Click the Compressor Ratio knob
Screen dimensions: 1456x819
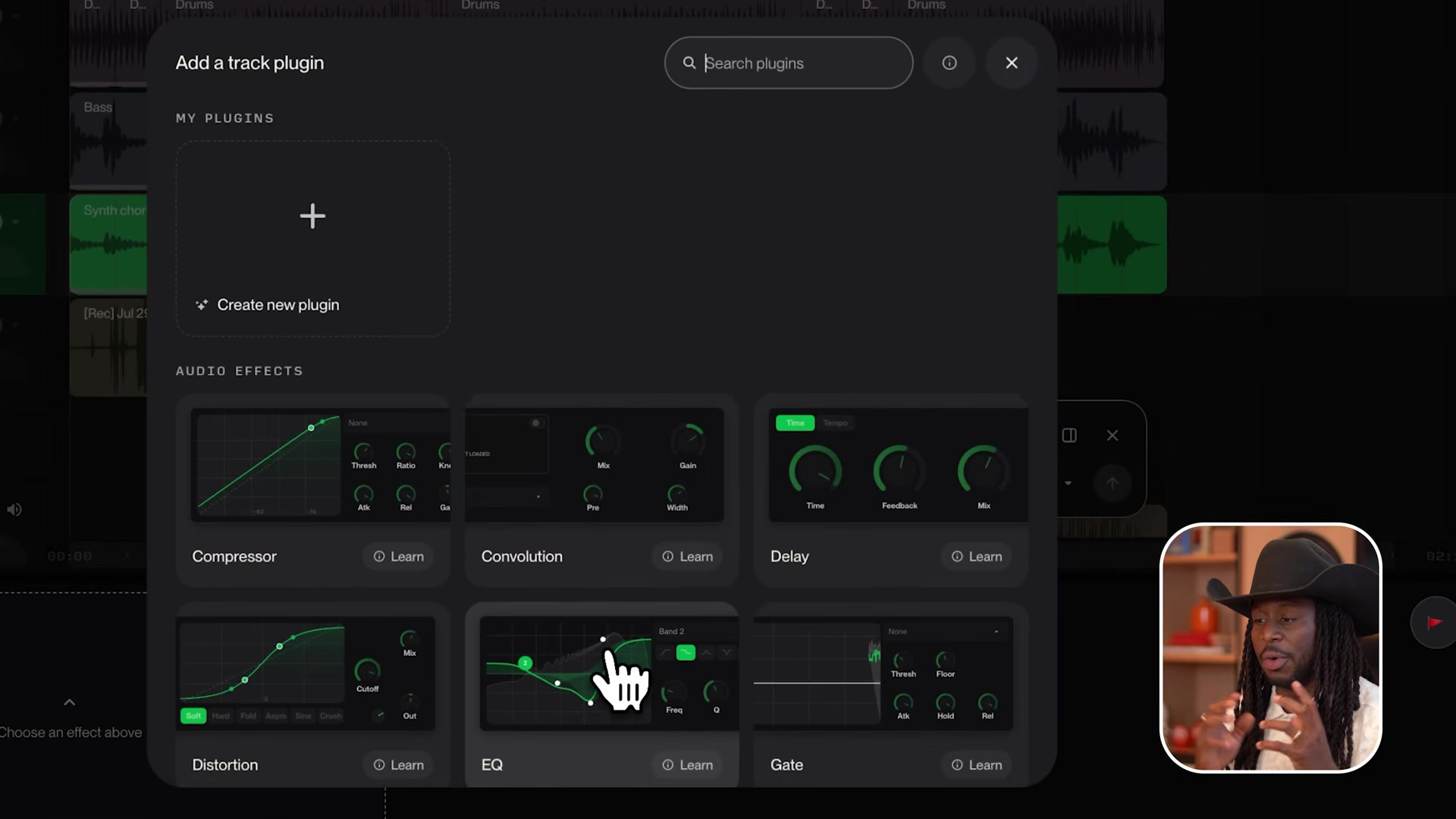[406, 451]
